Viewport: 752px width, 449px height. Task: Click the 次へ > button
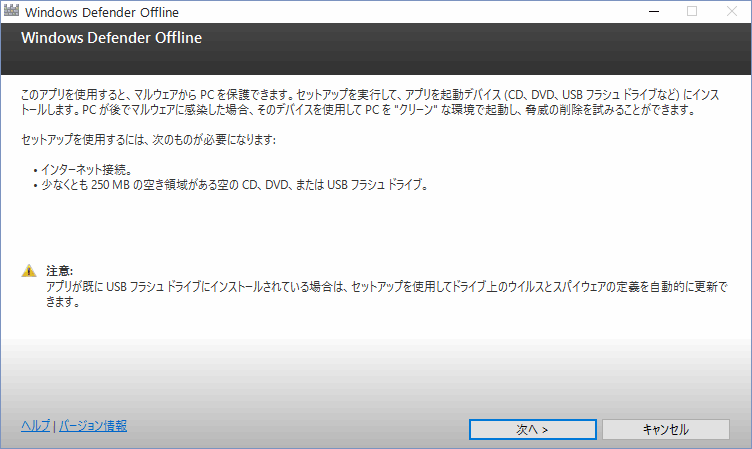[532, 429]
